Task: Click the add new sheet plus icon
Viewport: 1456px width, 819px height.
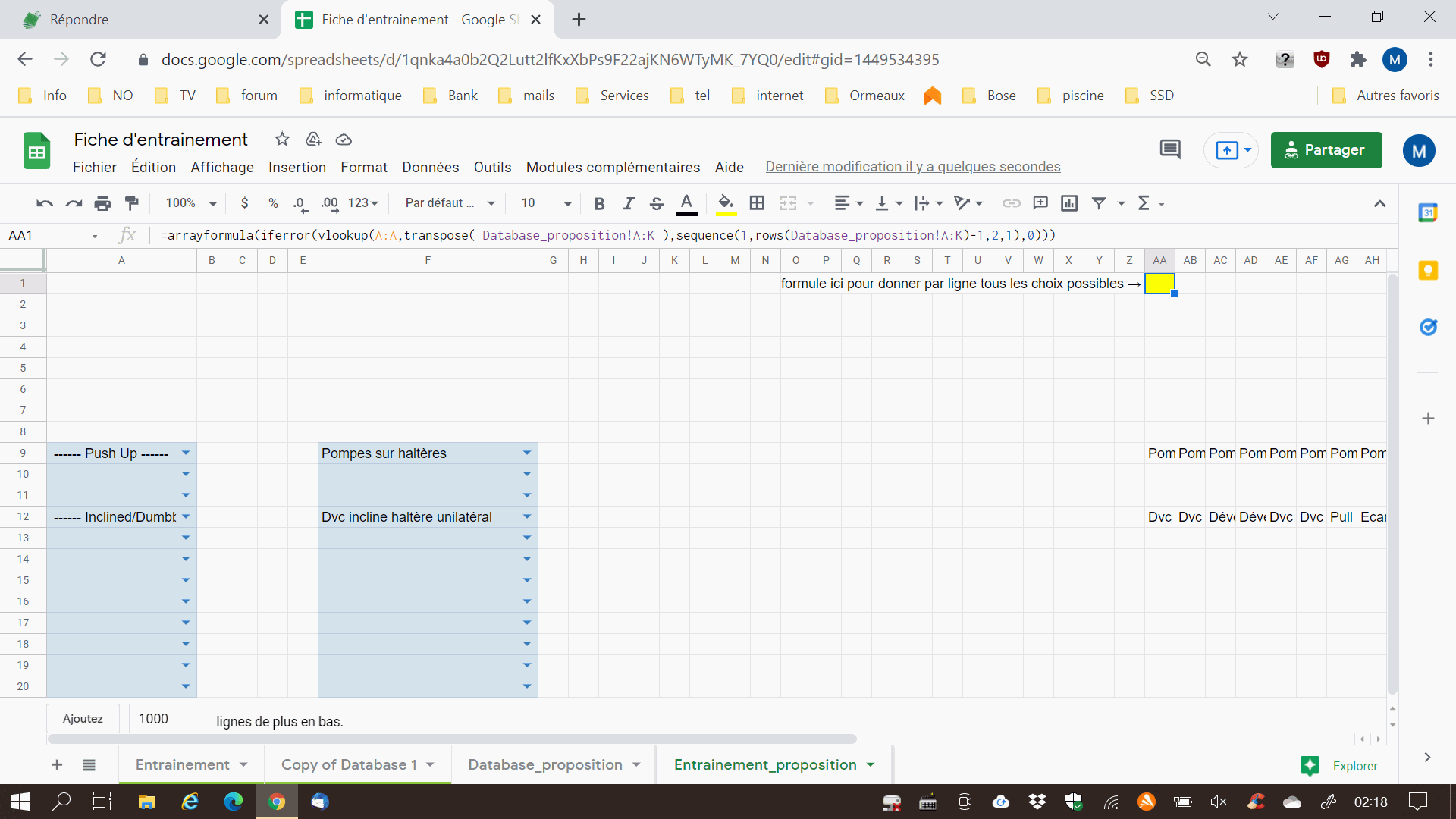Action: [57, 764]
